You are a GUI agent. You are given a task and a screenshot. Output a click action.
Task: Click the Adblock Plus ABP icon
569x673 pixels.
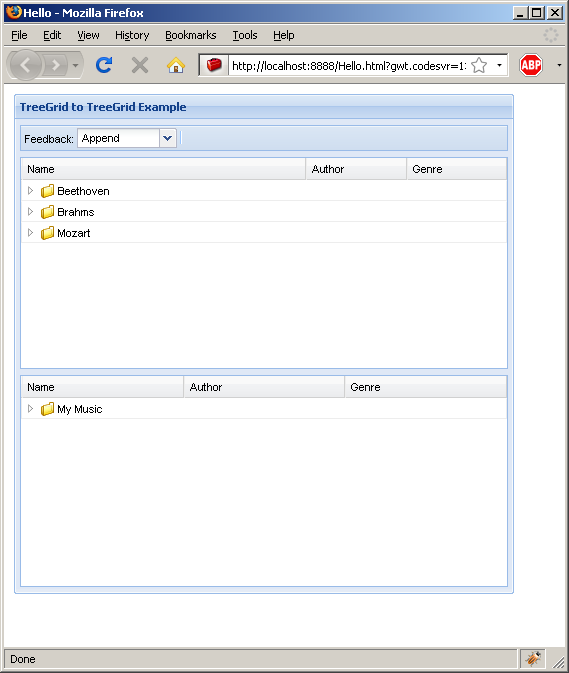(531, 65)
